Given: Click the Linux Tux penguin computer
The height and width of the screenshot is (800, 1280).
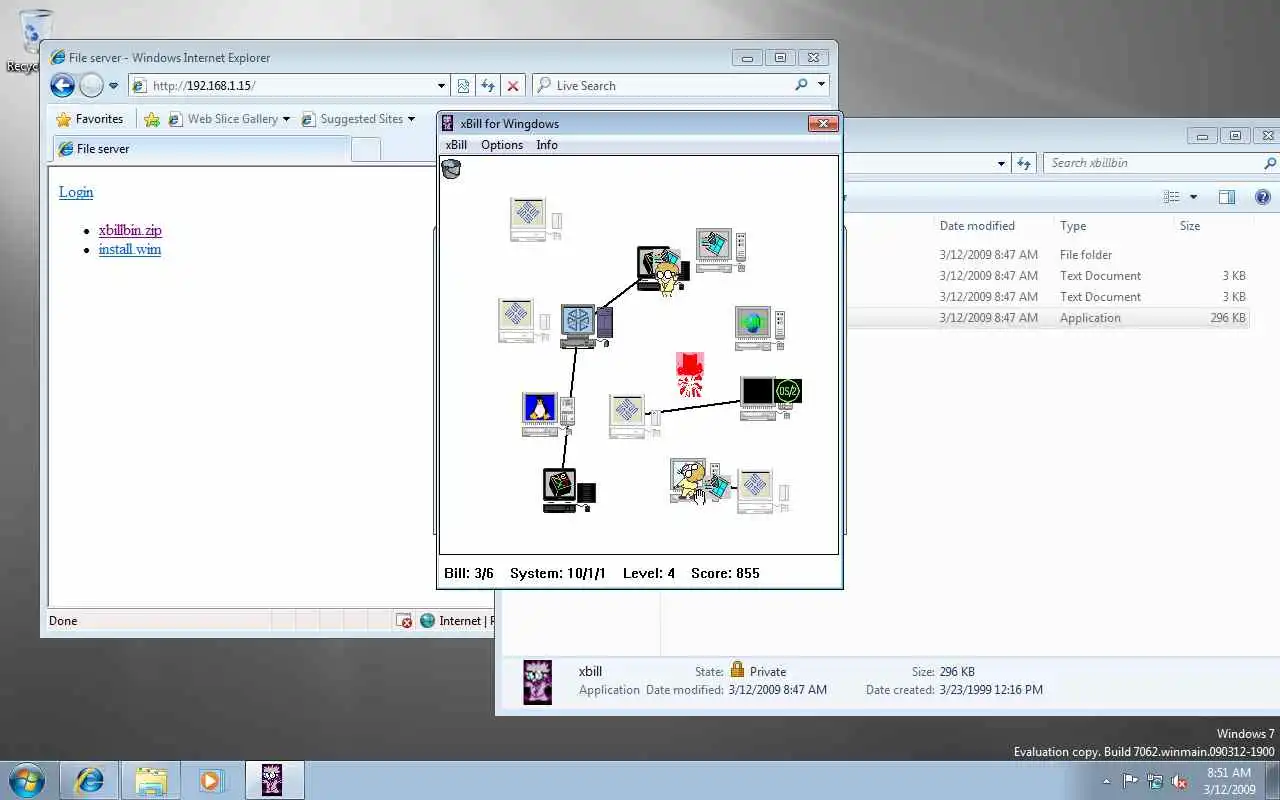Looking at the screenshot, I should [548, 414].
